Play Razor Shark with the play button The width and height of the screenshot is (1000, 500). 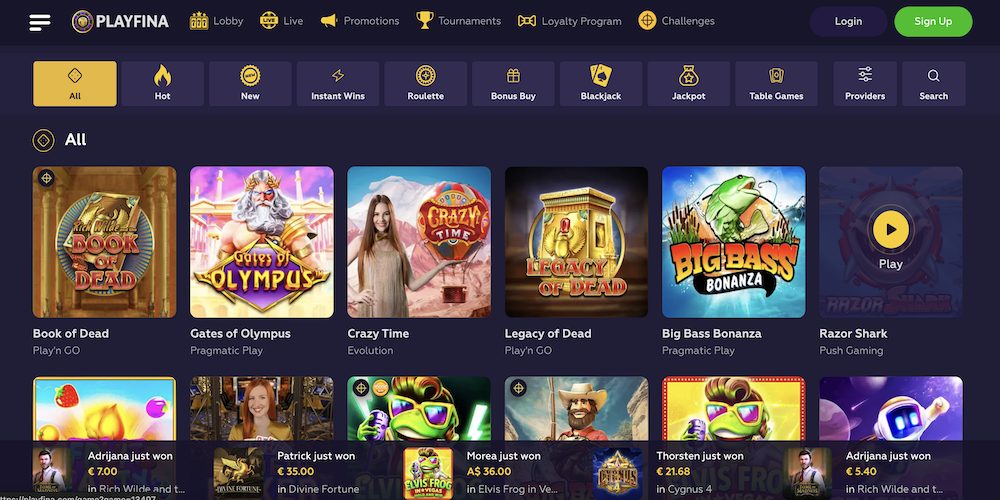point(890,230)
